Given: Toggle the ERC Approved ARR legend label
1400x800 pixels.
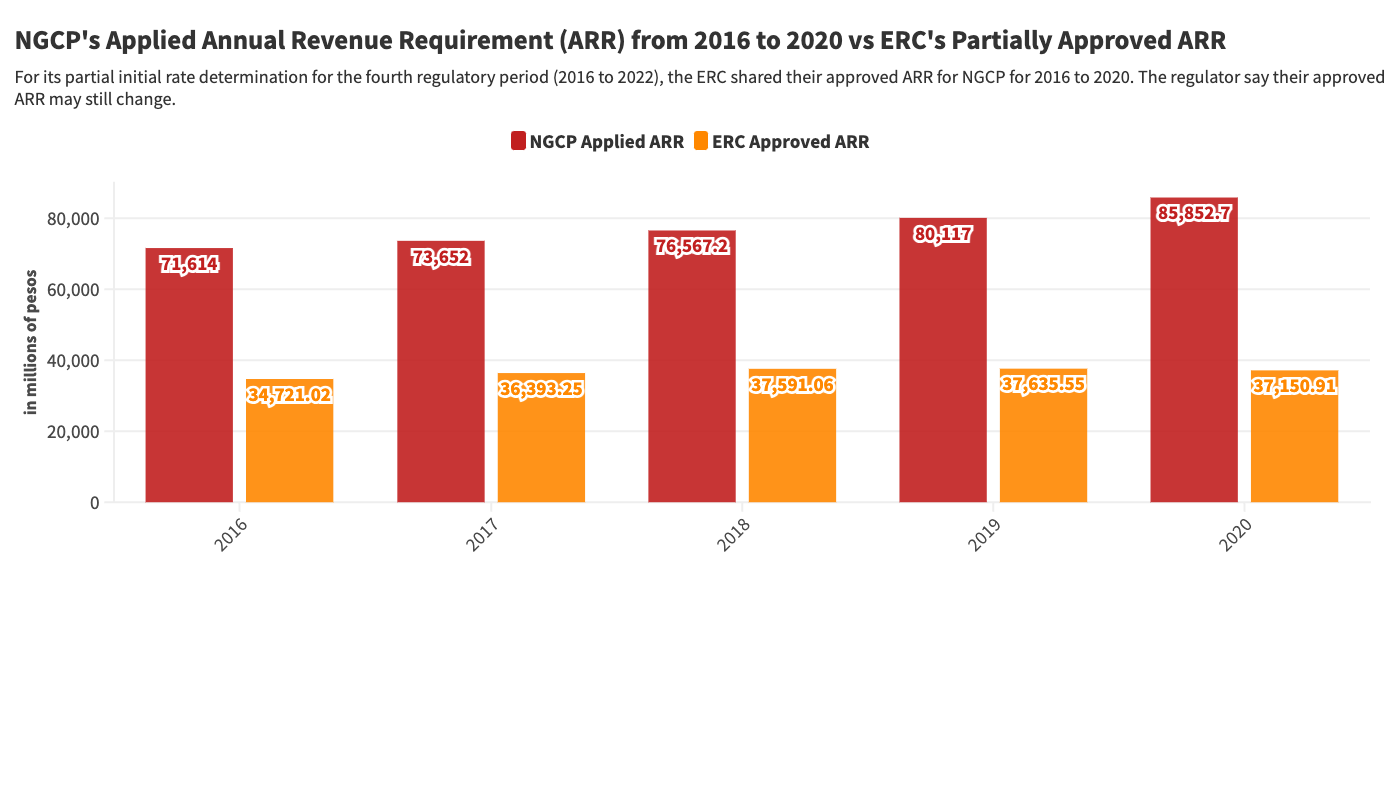Looking at the screenshot, I should coord(791,142).
